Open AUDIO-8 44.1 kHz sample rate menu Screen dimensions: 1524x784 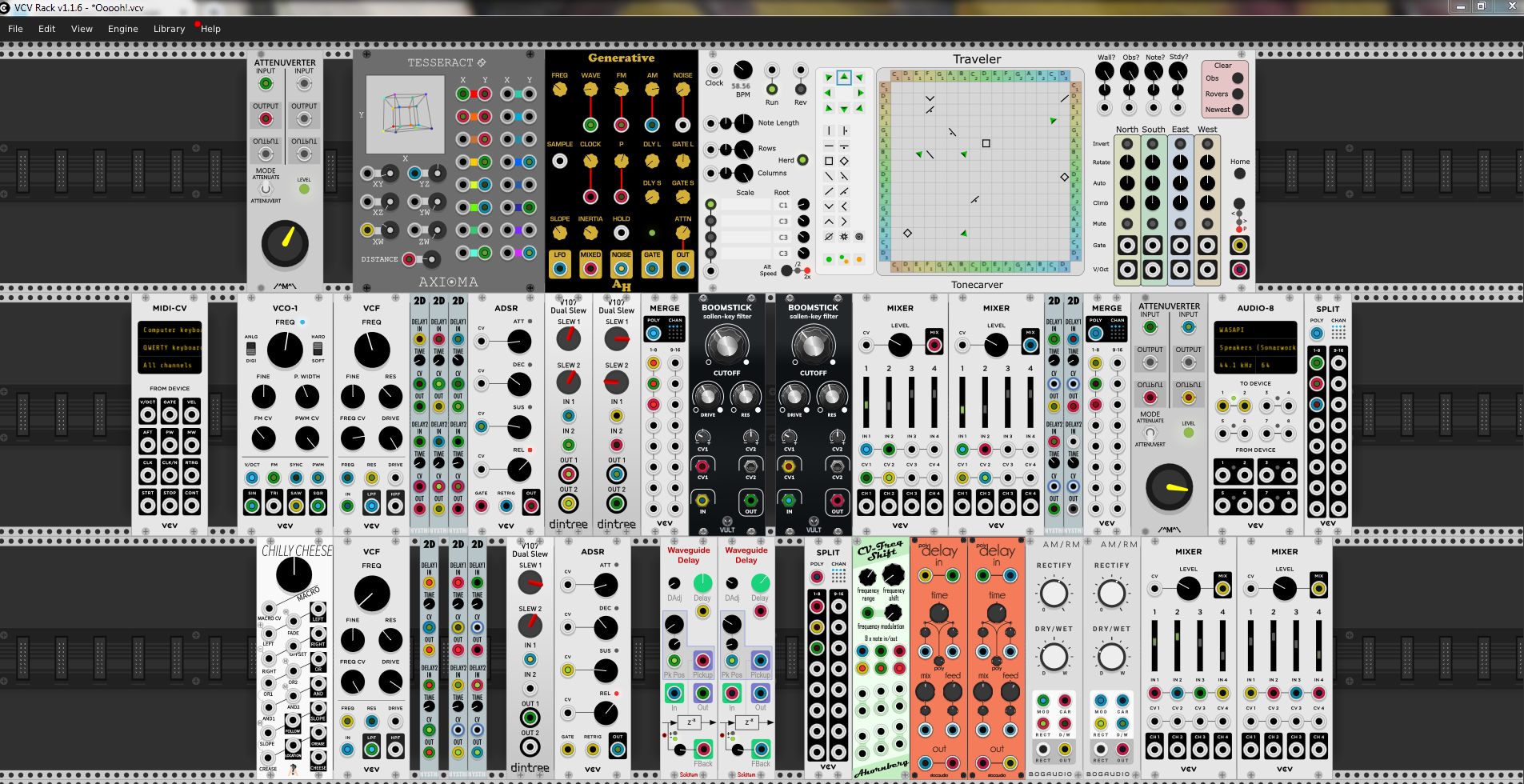tap(1234, 365)
